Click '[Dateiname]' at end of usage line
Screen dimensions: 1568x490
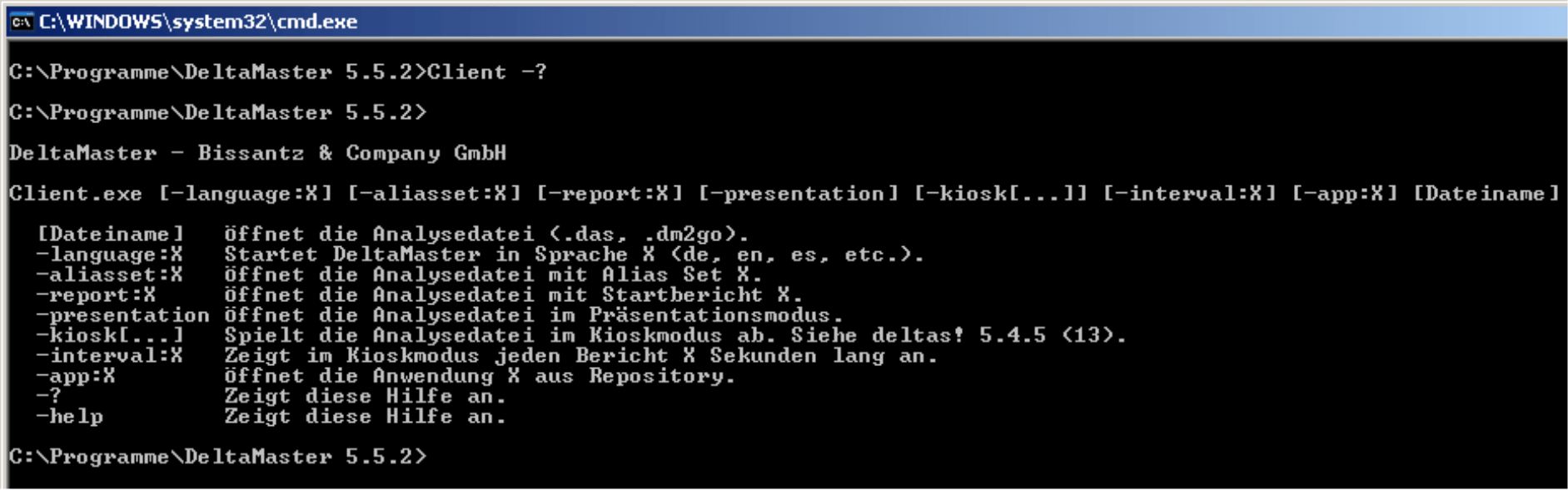point(1486,195)
